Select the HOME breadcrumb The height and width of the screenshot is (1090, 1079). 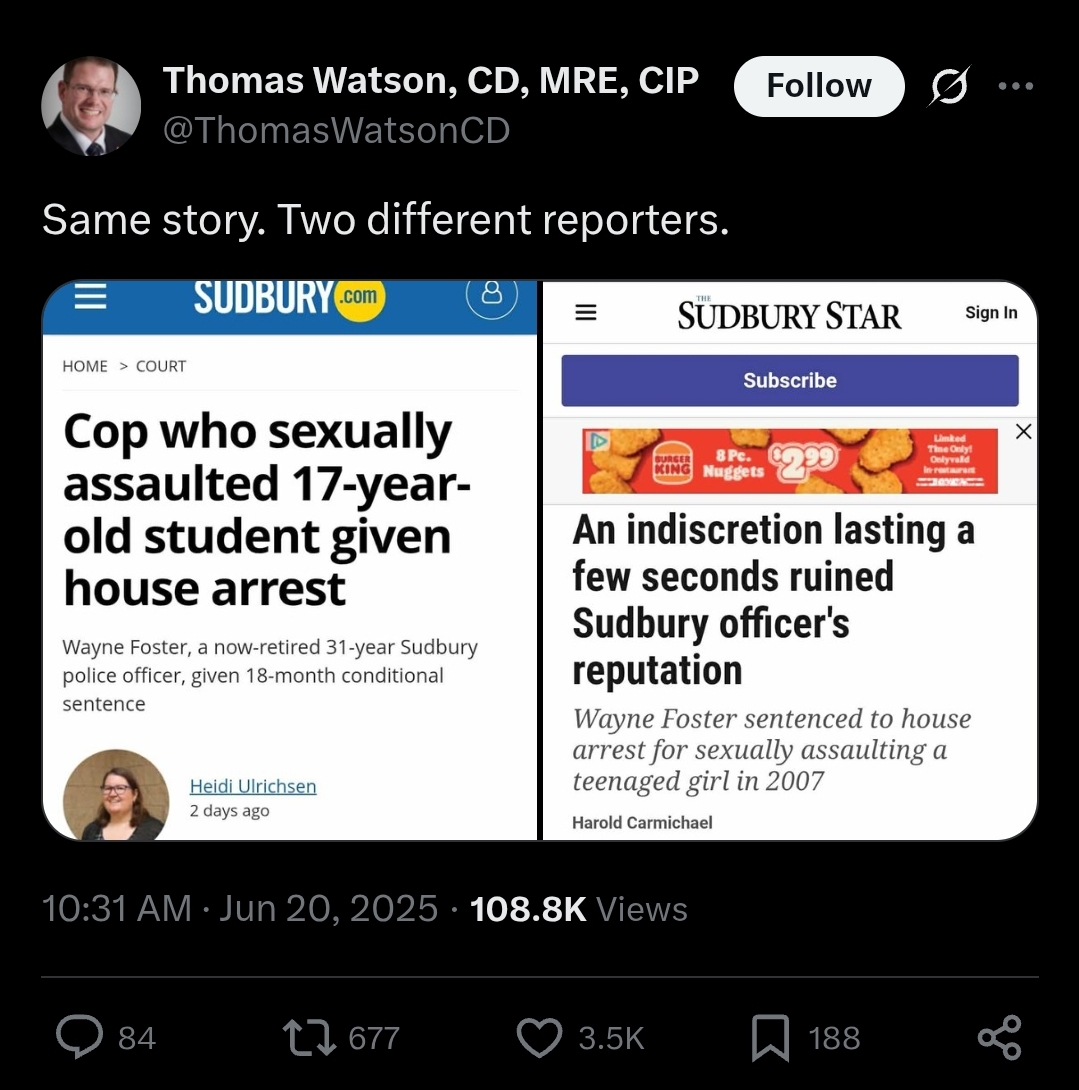tap(85, 366)
